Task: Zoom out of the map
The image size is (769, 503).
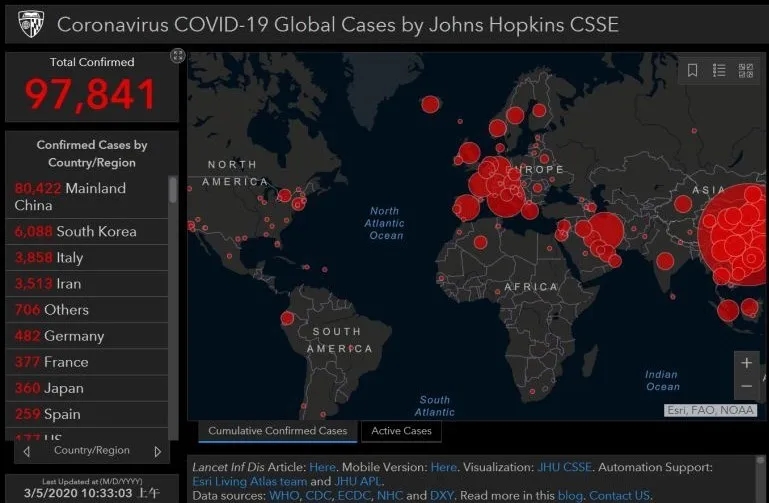Action: 746,386
